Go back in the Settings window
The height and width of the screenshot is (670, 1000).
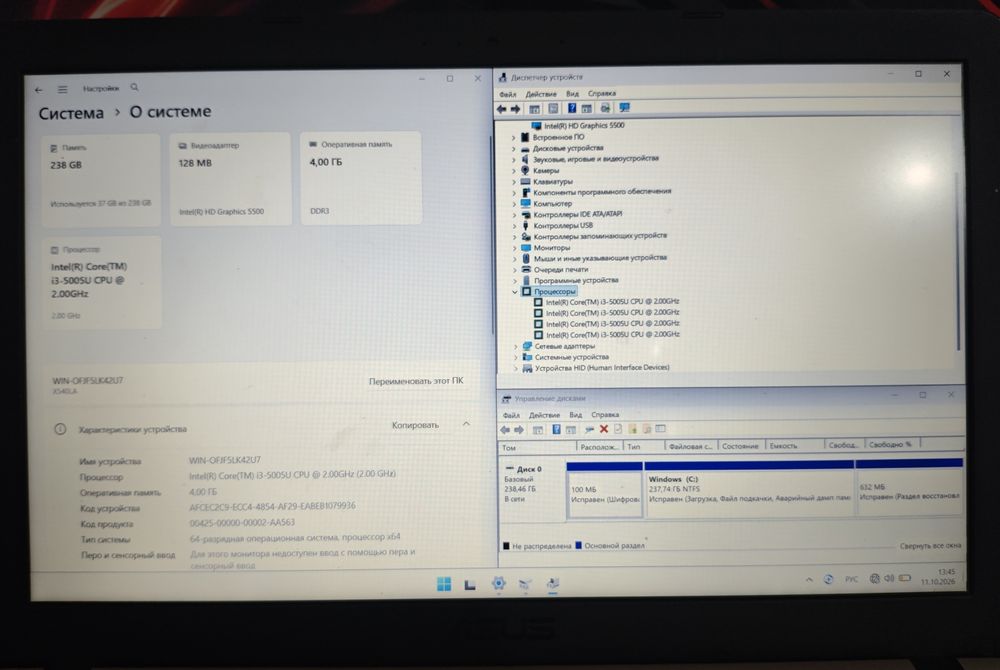[x=39, y=90]
